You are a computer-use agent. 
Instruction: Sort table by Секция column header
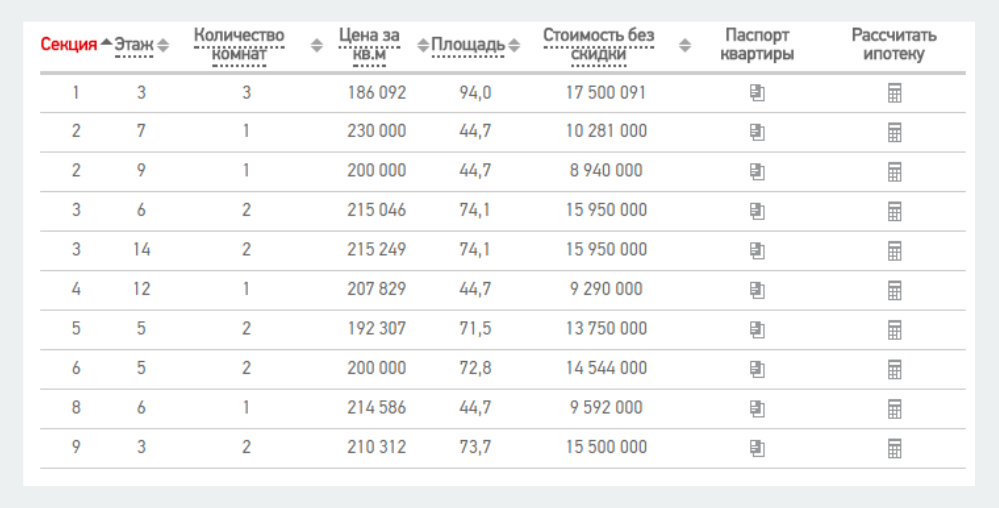pyautogui.click(x=69, y=45)
